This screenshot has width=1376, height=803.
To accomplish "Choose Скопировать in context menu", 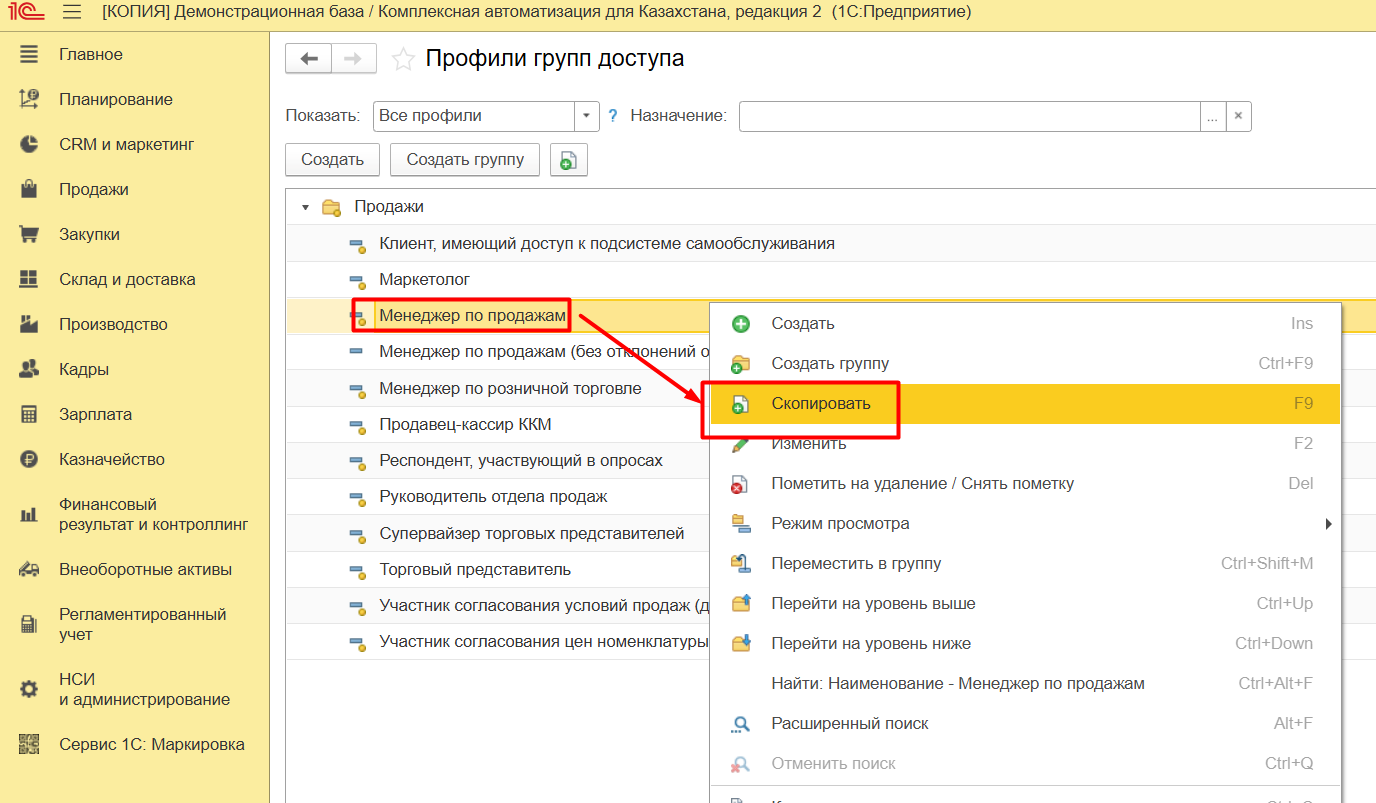I will point(820,403).
